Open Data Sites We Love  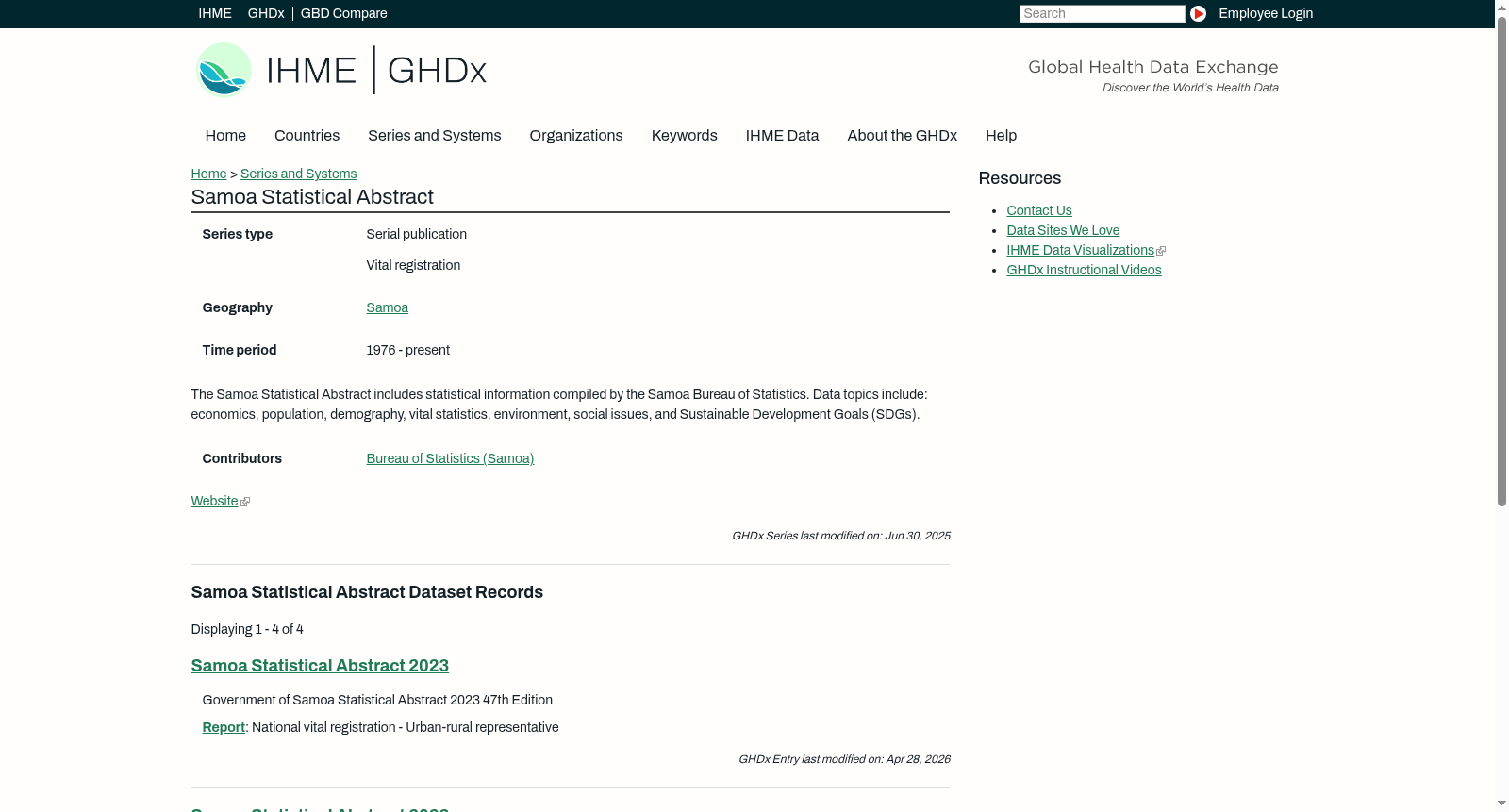pos(1063,230)
